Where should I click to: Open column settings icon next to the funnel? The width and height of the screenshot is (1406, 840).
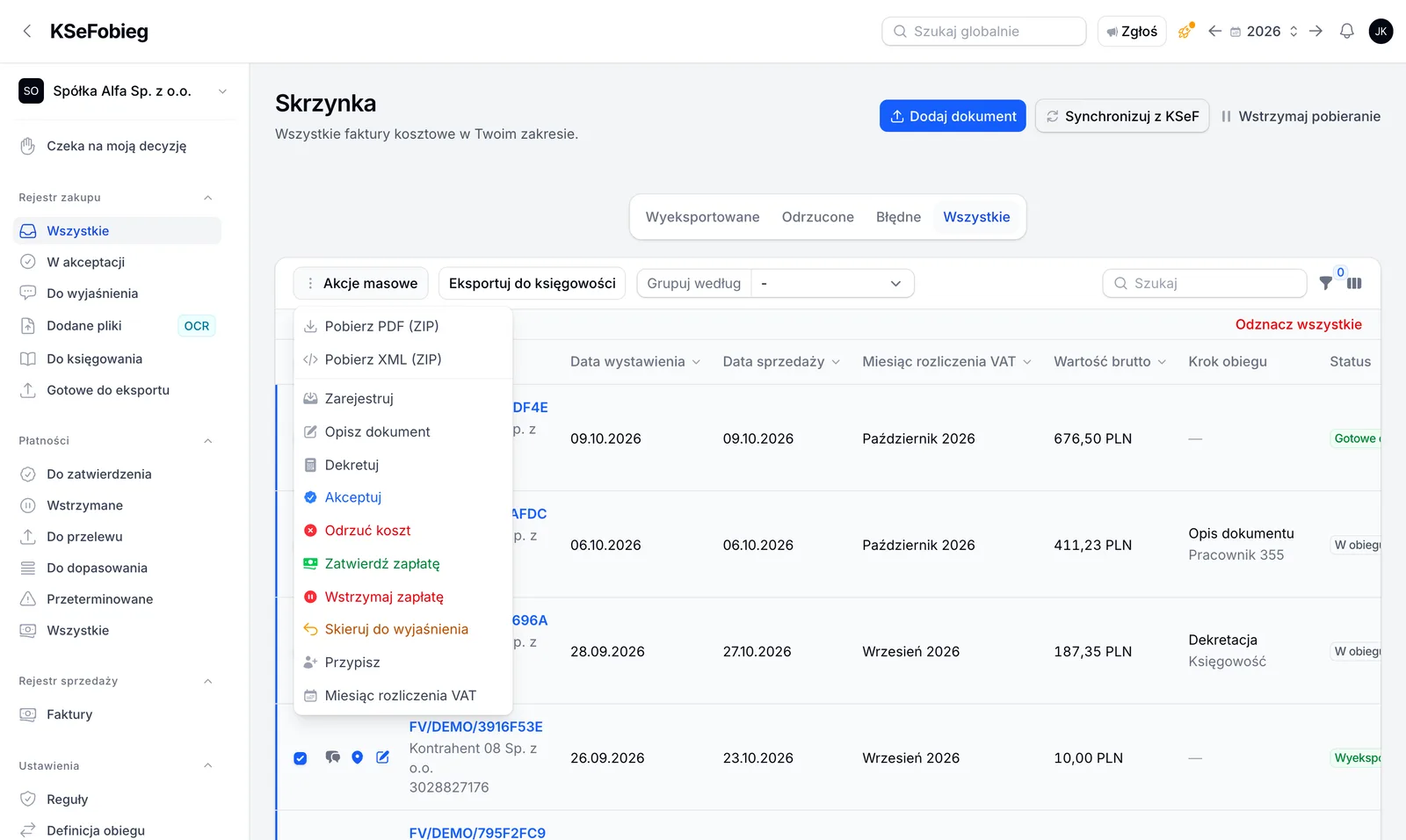point(1354,283)
